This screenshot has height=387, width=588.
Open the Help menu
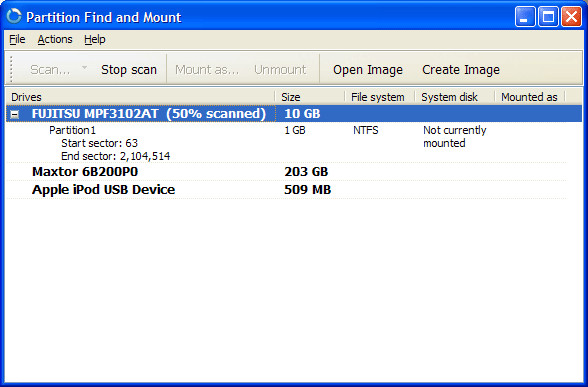94,39
